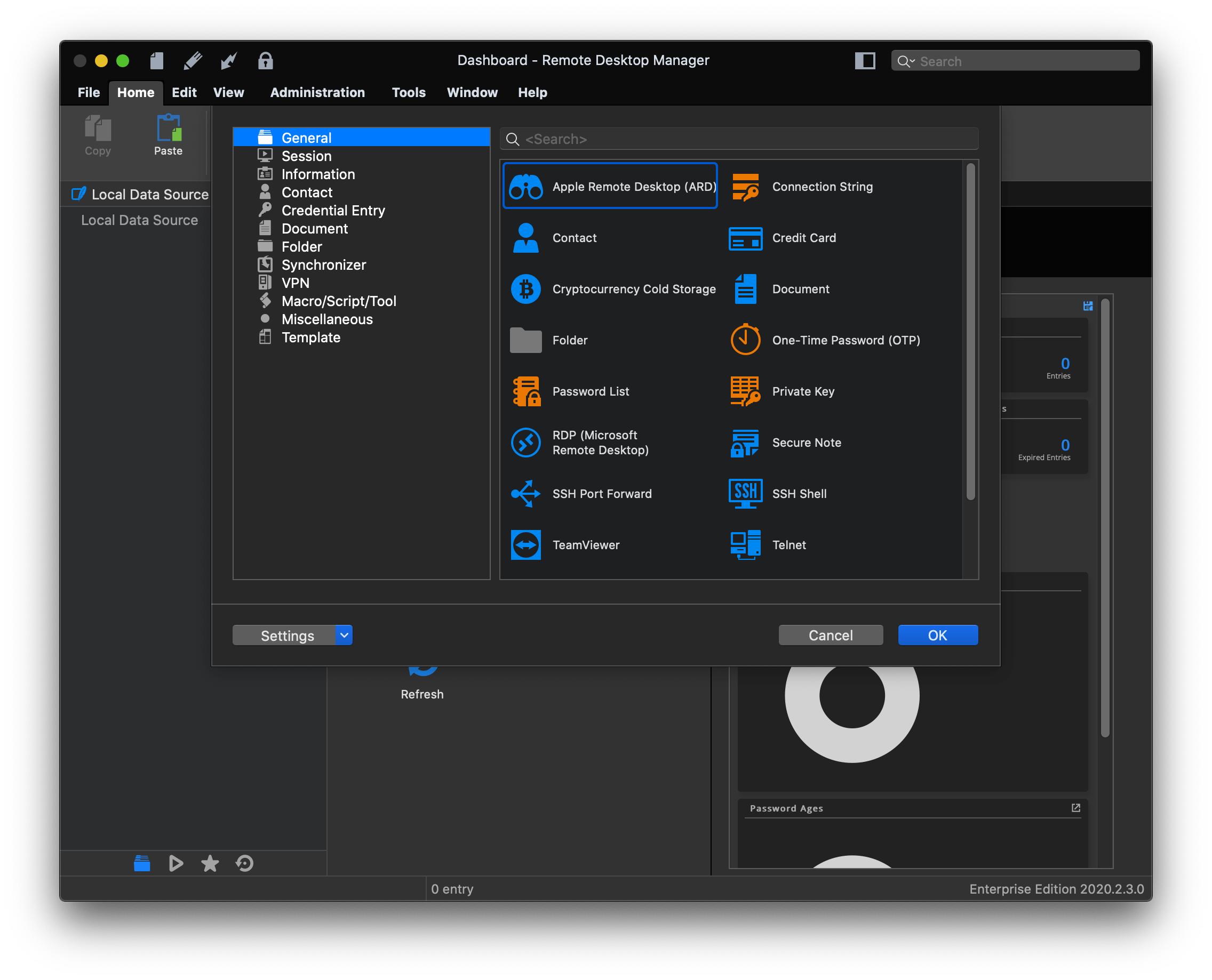Choose the SSH Shell entry type

[x=778, y=494]
